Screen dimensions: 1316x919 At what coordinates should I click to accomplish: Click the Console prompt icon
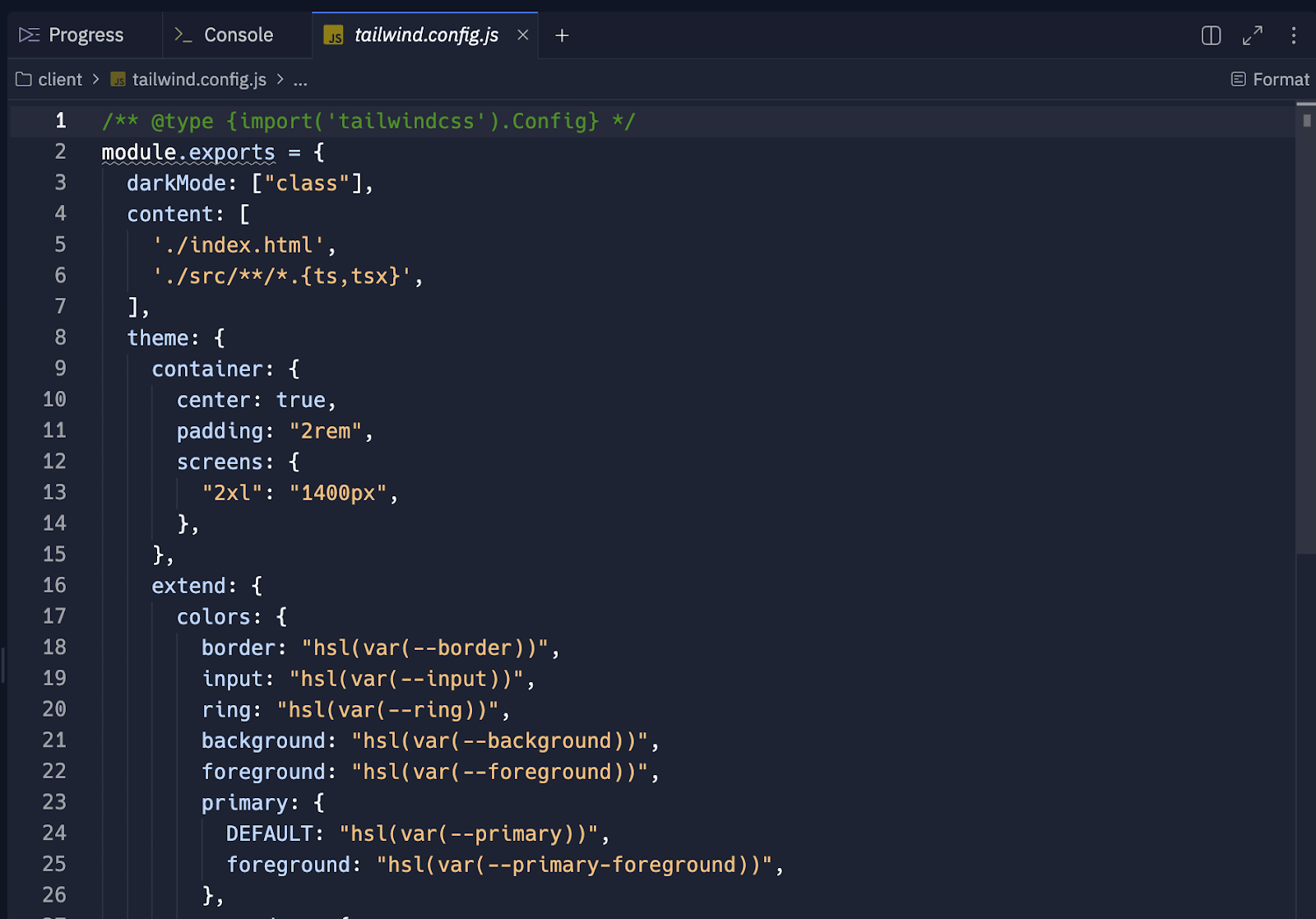[183, 35]
